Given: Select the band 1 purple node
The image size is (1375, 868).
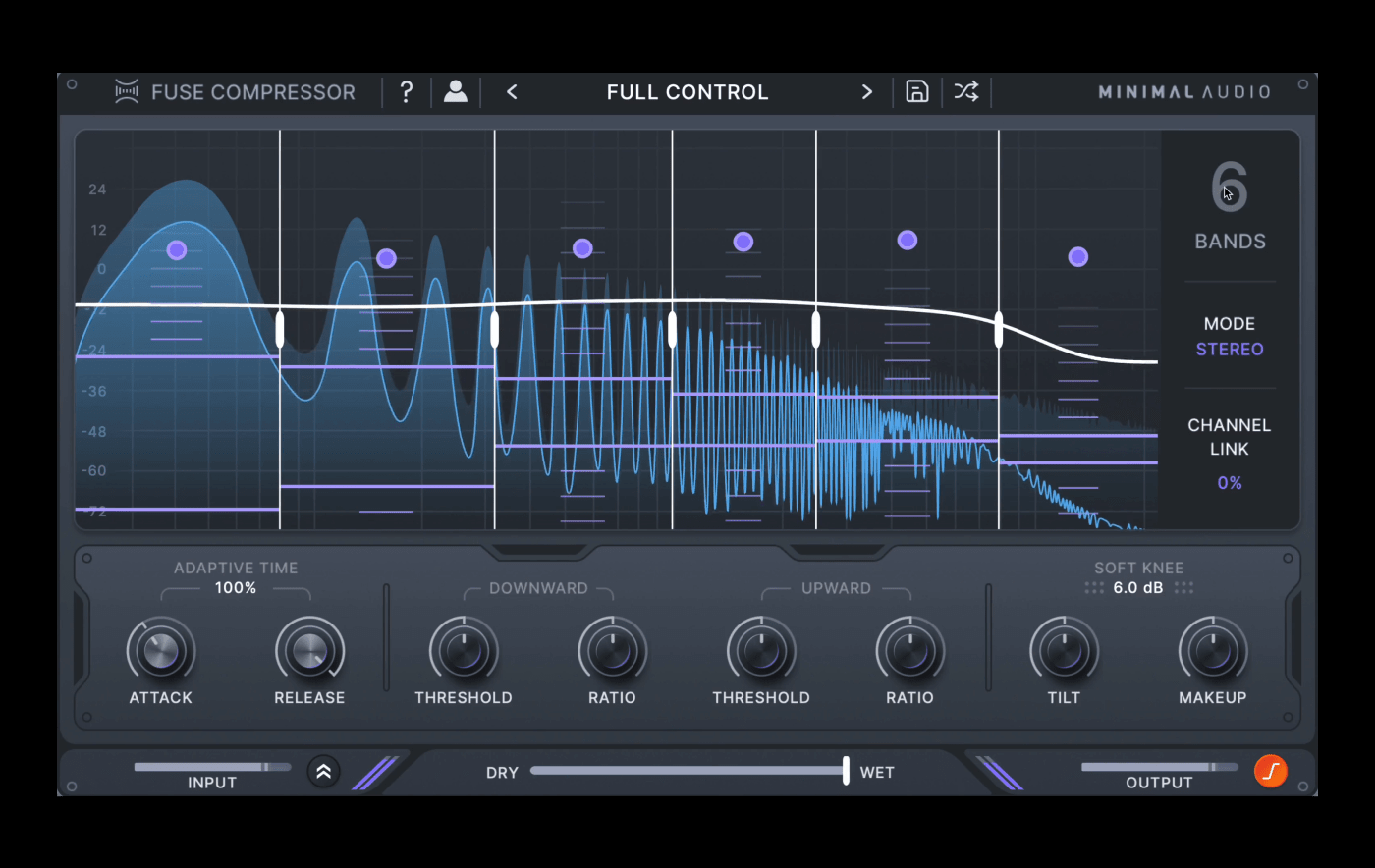Looking at the screenshot, I should [x=177, y=250].
